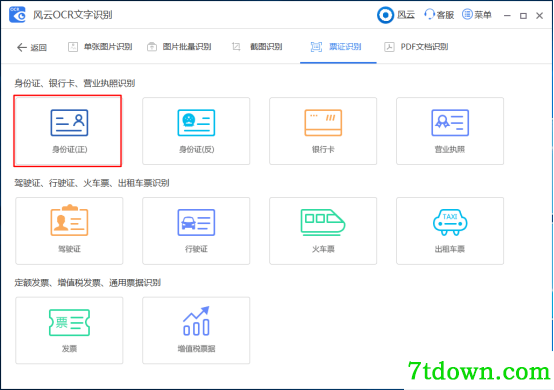Open 客服 customer service
This screenshot has height=390, width=554.
coord(439,15)
